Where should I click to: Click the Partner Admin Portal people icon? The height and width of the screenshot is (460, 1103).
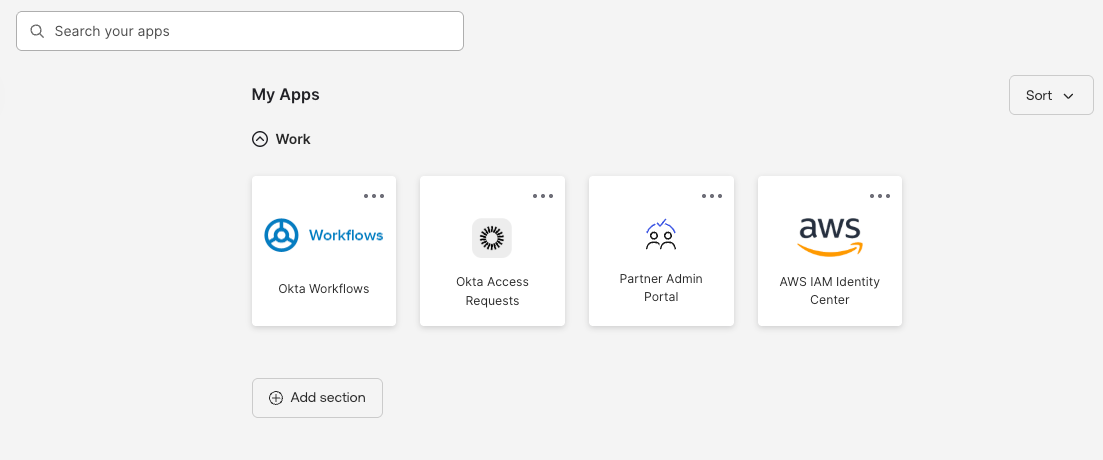point(661,235)
